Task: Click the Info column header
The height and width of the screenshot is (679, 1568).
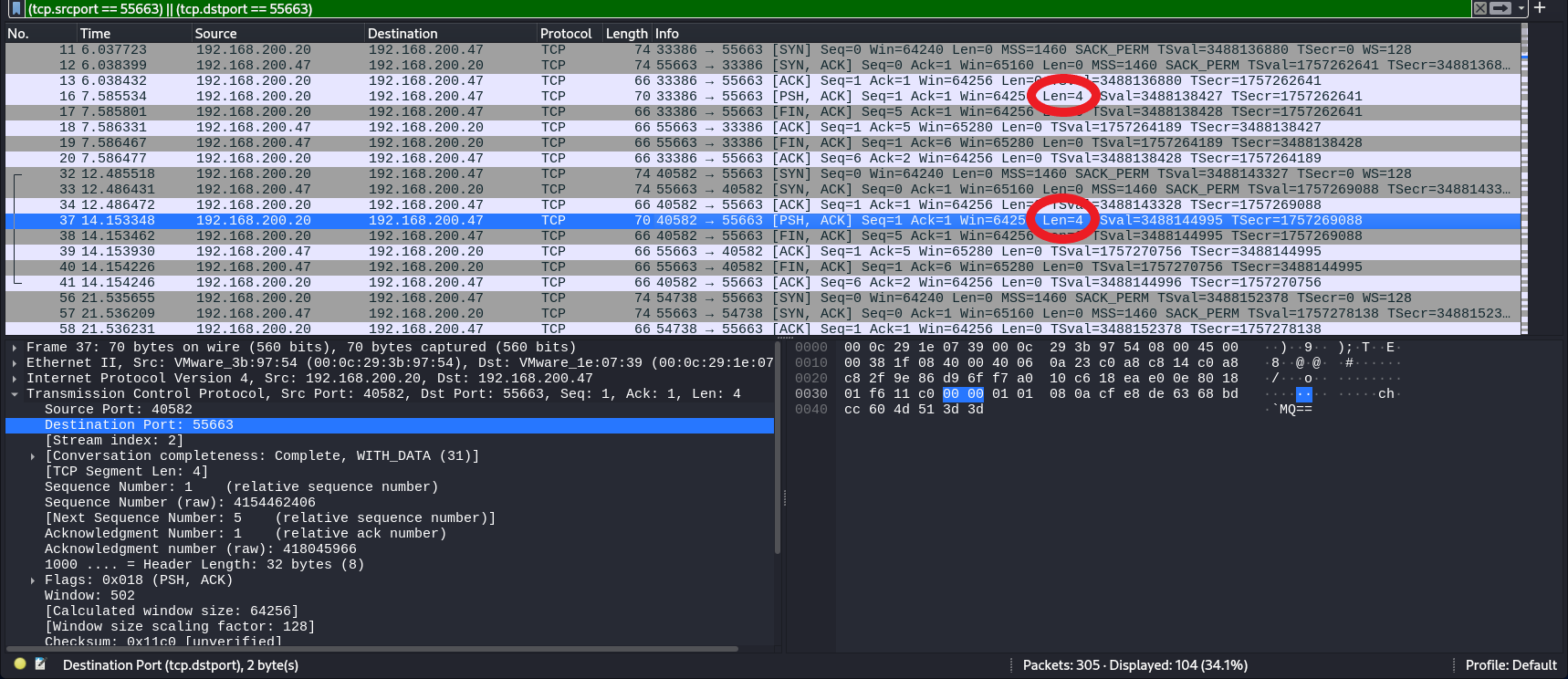Action: [666, 34]
